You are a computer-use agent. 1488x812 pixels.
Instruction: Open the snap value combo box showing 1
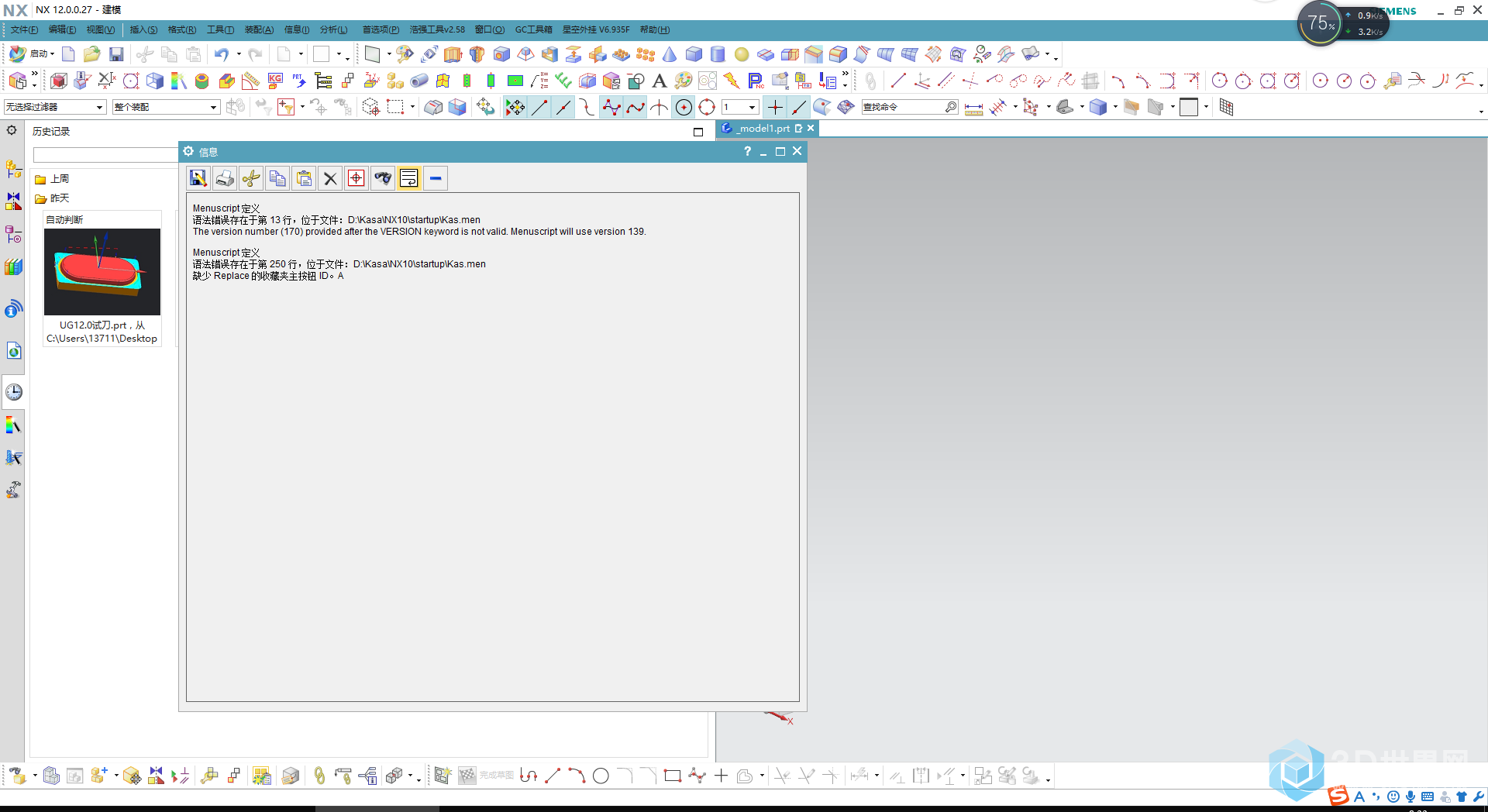739,107
